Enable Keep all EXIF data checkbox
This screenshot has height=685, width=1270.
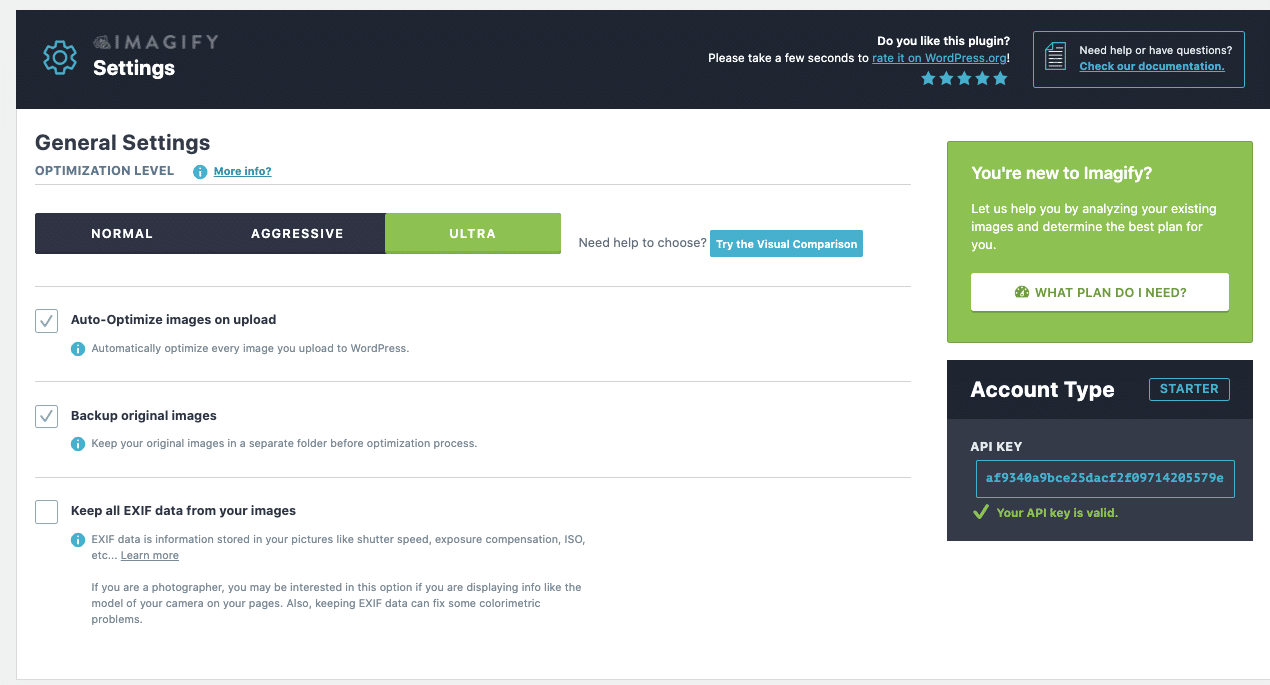click(47, 511)
